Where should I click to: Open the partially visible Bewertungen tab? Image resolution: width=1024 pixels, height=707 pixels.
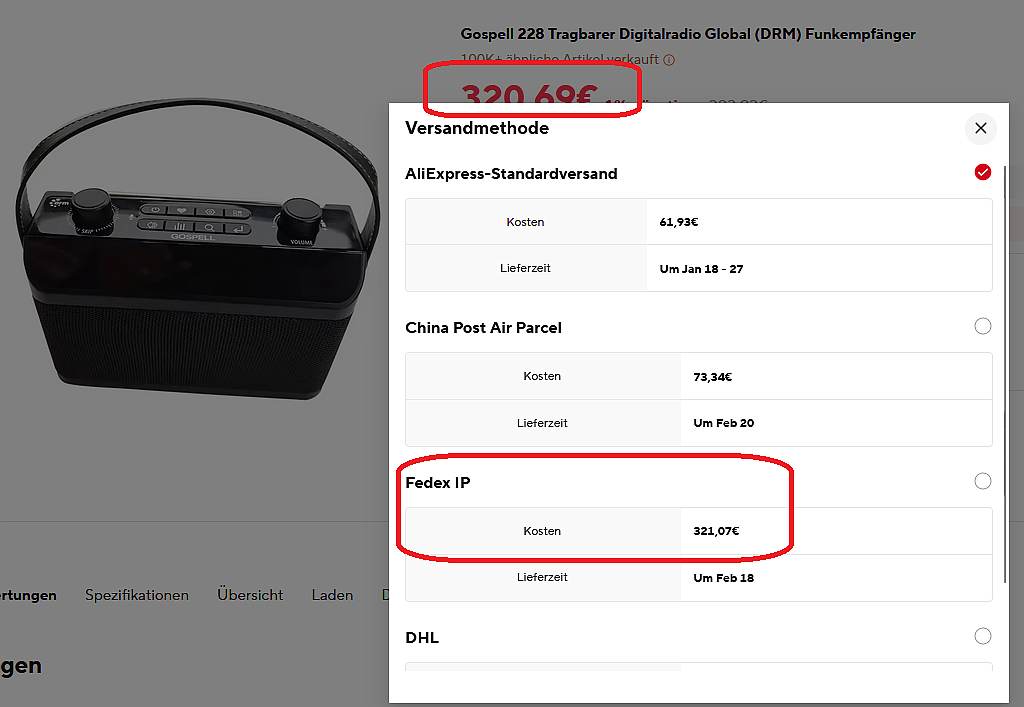[28, 595]
